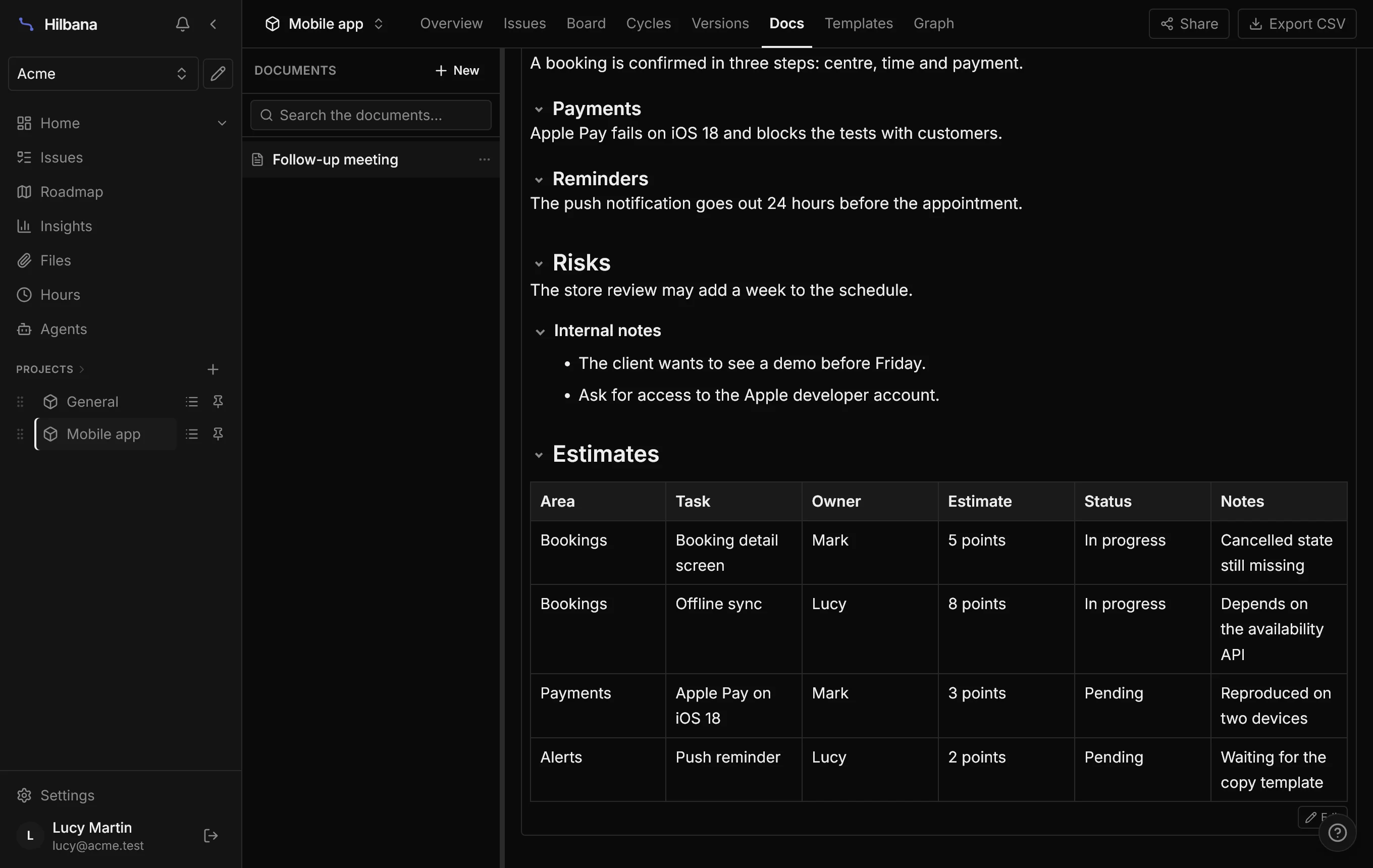The image size is (1373, 868).
Task: Switch to the Versions tab
Action: 720,24
